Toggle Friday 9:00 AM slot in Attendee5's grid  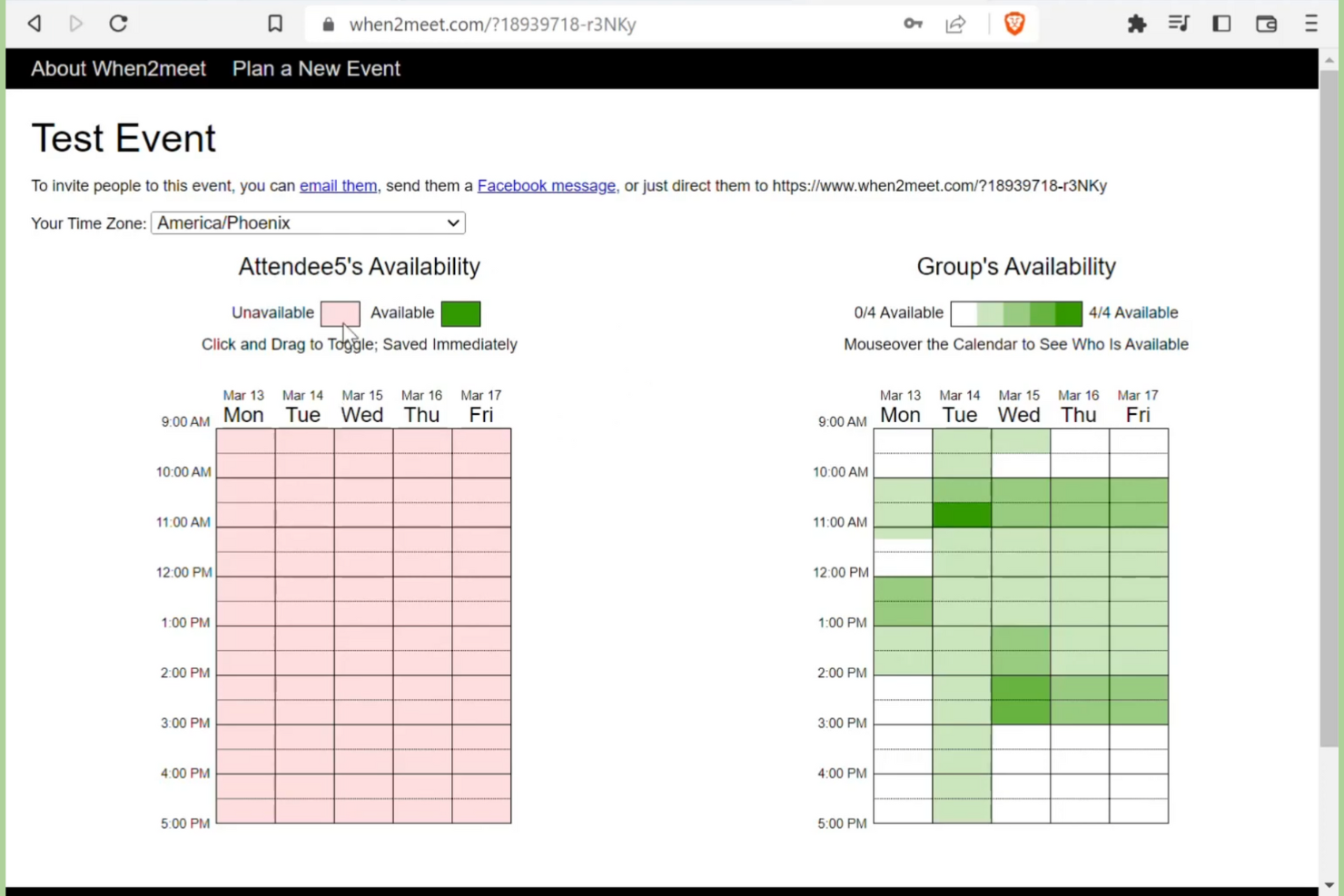pyautogui.click(x=482, y=435)
